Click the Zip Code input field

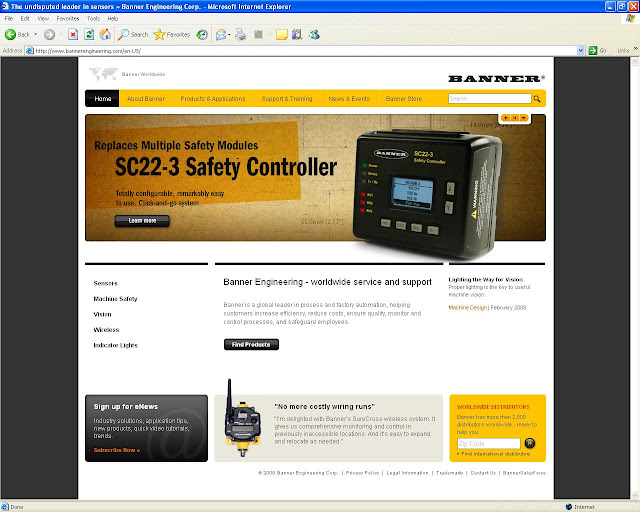coord(489,443)
